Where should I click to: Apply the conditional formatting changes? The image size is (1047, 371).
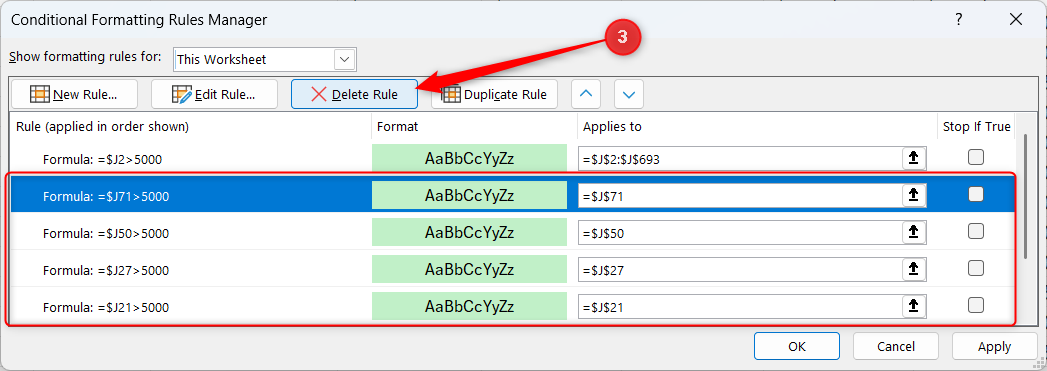click(994, 346)
